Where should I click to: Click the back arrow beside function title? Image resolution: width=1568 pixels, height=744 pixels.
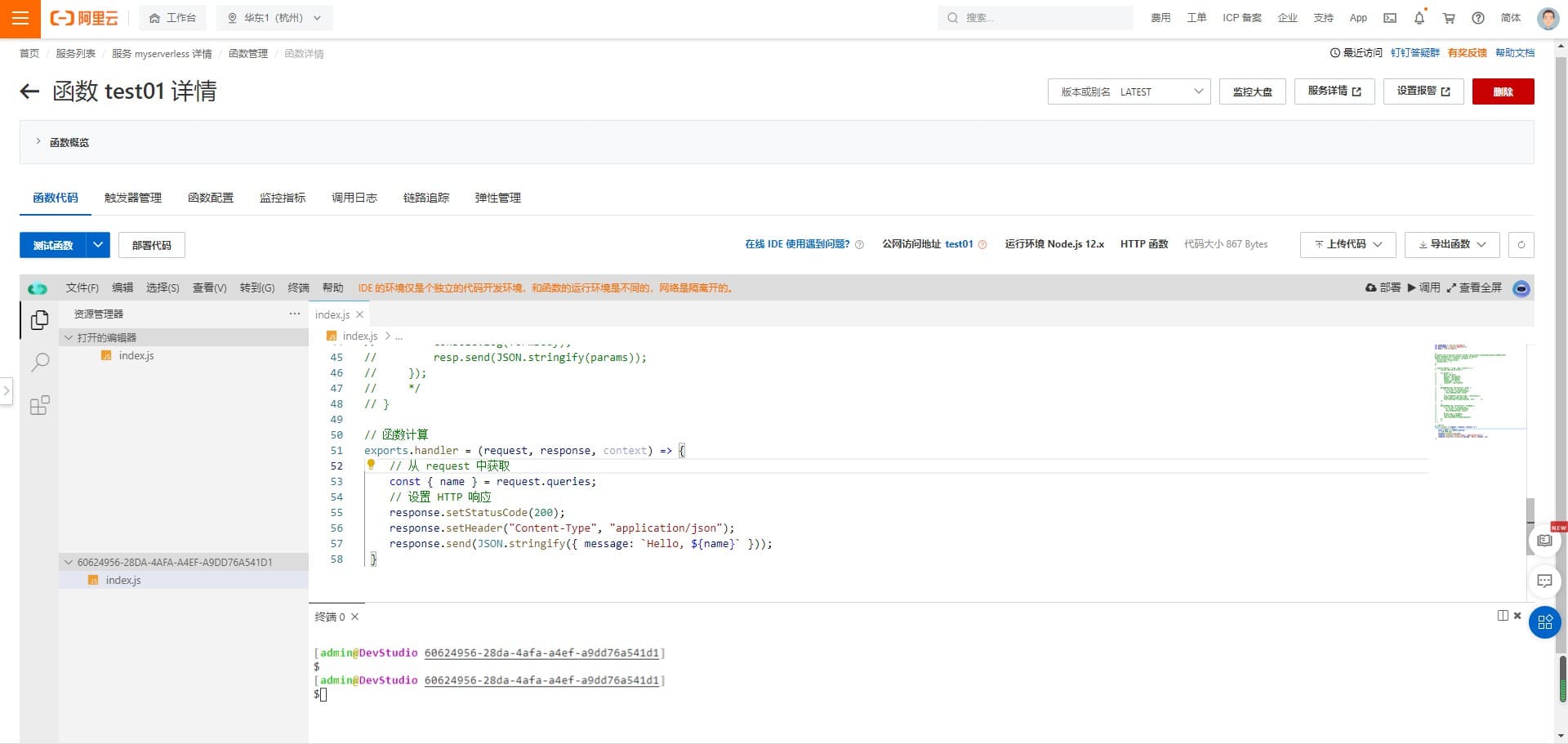(x=29, y=91)
